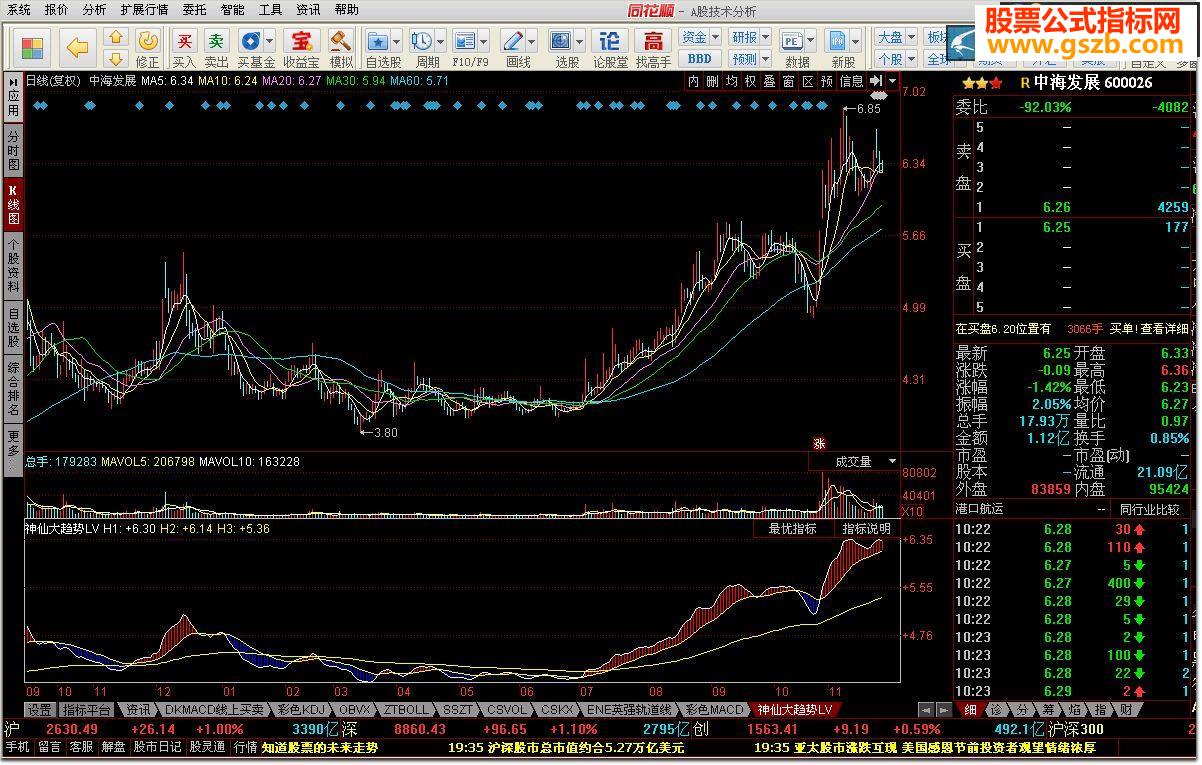Click the 查看详细 link
This screenshot has height=765, width=1202.
pos(1165,328)
